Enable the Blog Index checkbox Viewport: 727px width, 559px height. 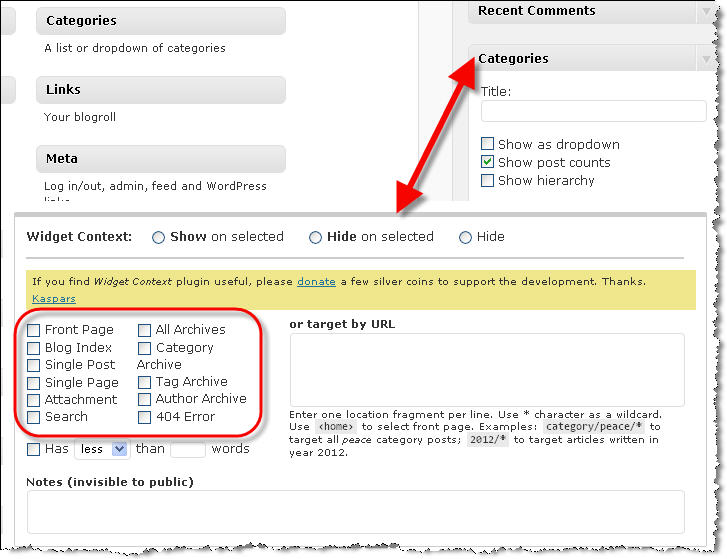pos(33,348)
